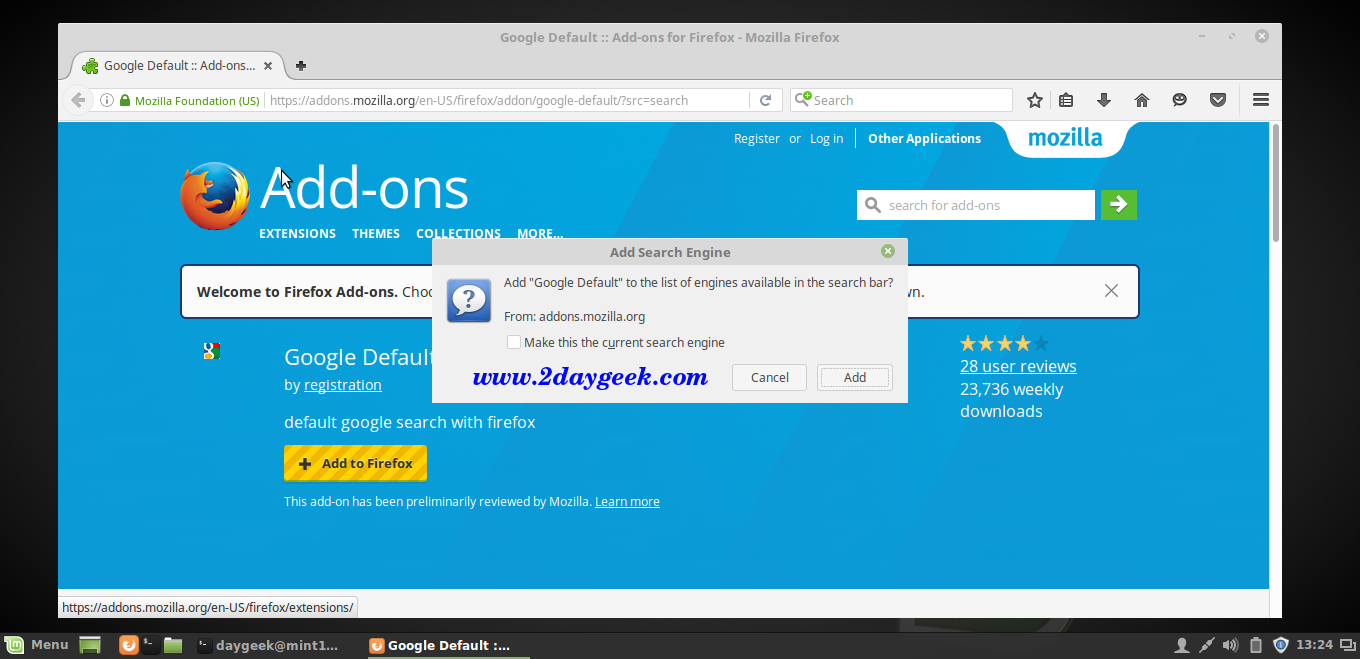The width and height of the screenshot is (1360, 659).
Task: Click the four-star rating
Action: tap(1004, 343)
